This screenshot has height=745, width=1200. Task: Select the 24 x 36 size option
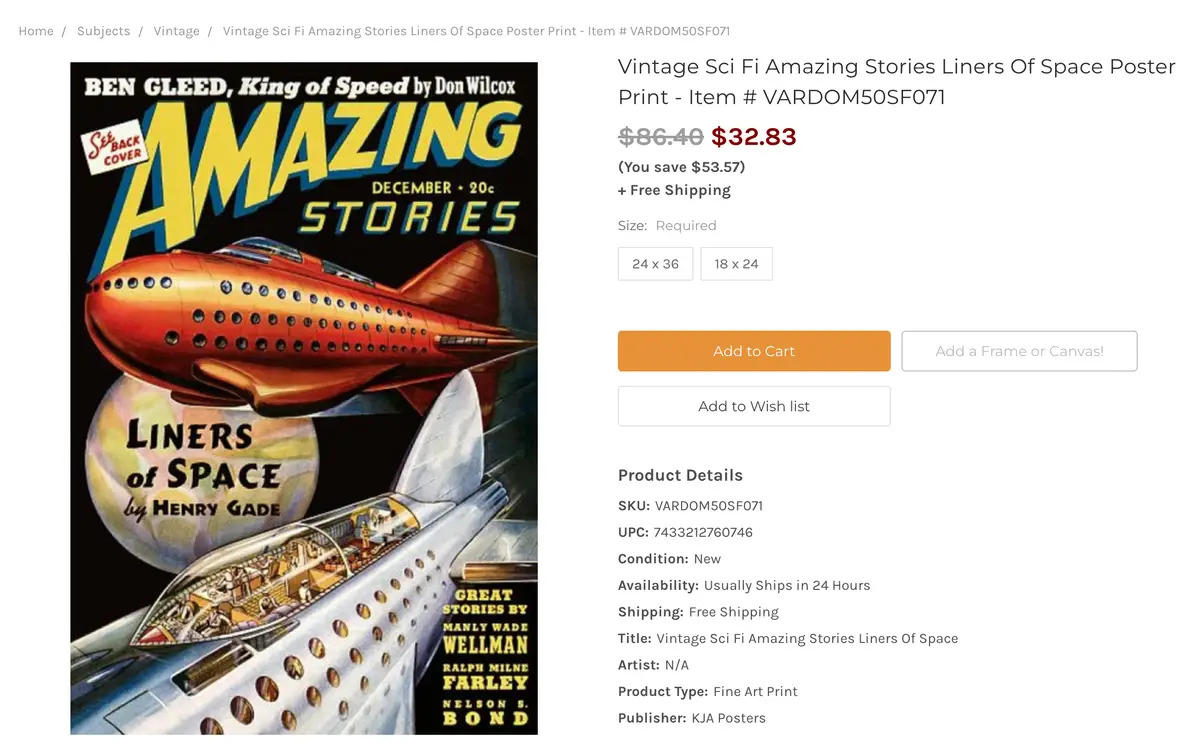coord(655,264)
